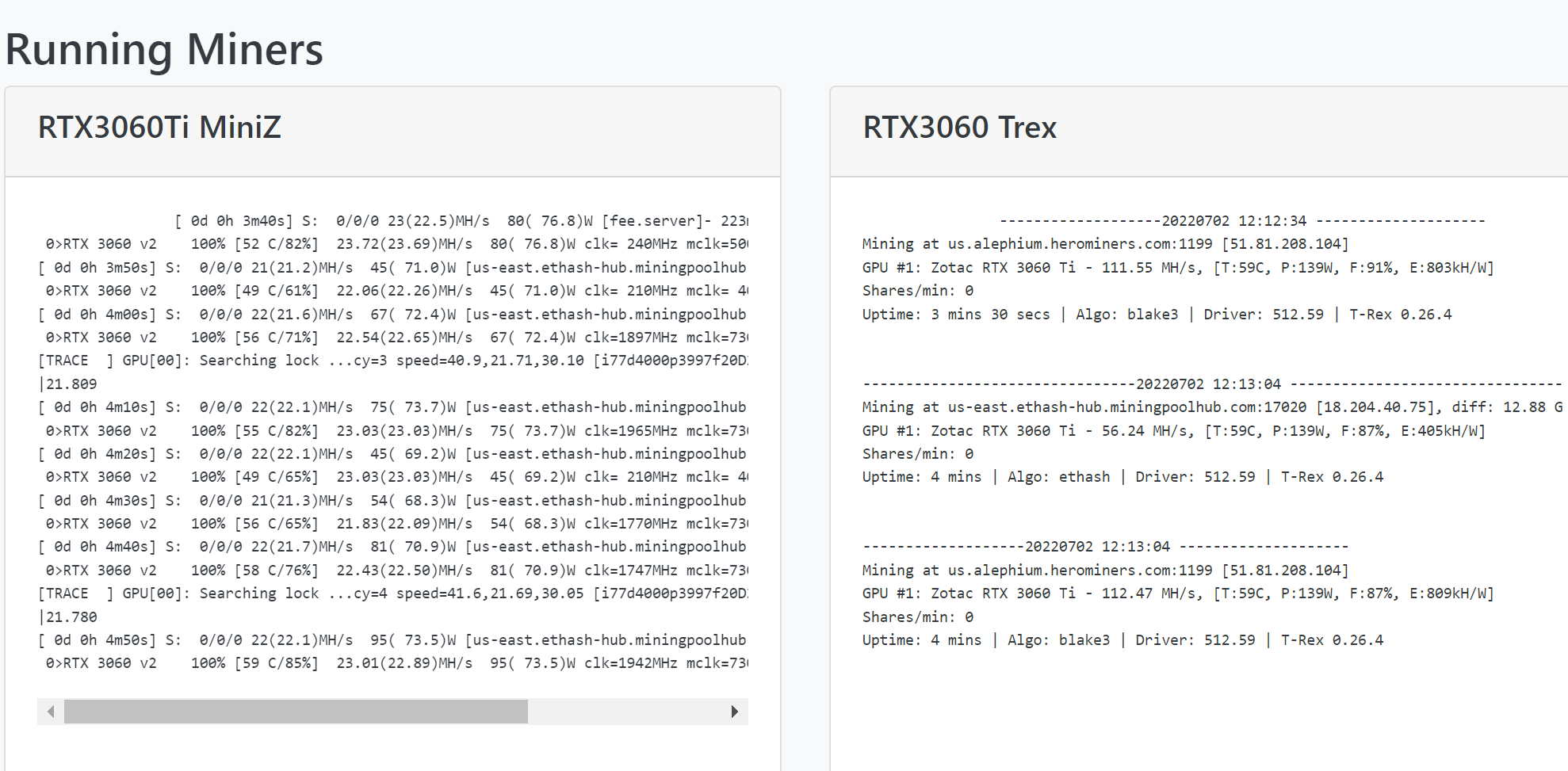
Task: Click the TRACE line with 'cy=3 speed=40.9'
Action: coord(392,361)
